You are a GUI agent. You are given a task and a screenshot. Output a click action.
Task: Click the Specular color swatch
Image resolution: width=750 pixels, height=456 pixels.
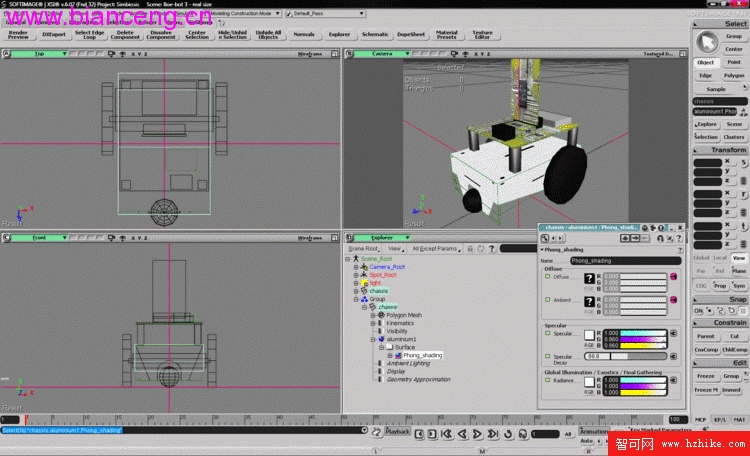pos(589,335)
